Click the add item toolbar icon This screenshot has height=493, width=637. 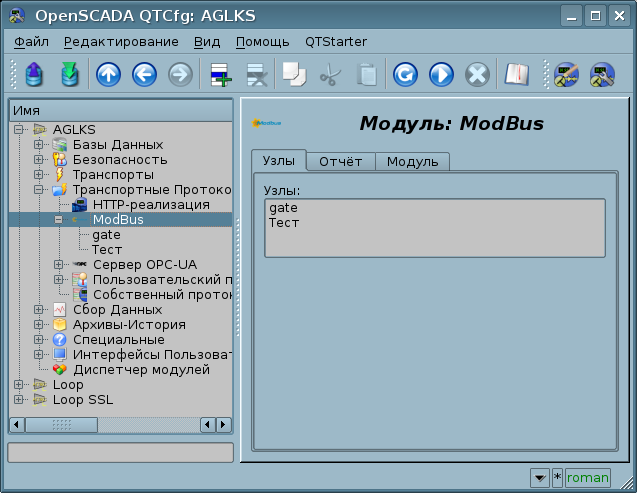pos(218,75)
